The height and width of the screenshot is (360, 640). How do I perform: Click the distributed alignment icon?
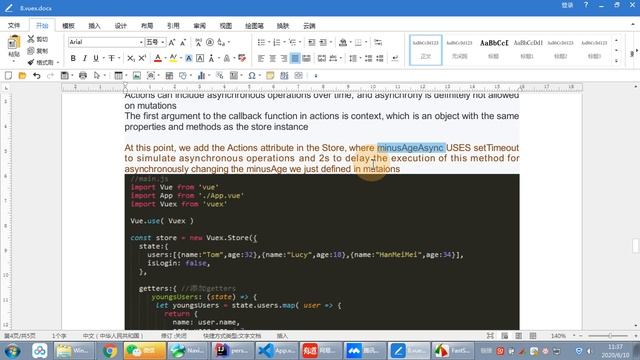click(x=307, y=58)
